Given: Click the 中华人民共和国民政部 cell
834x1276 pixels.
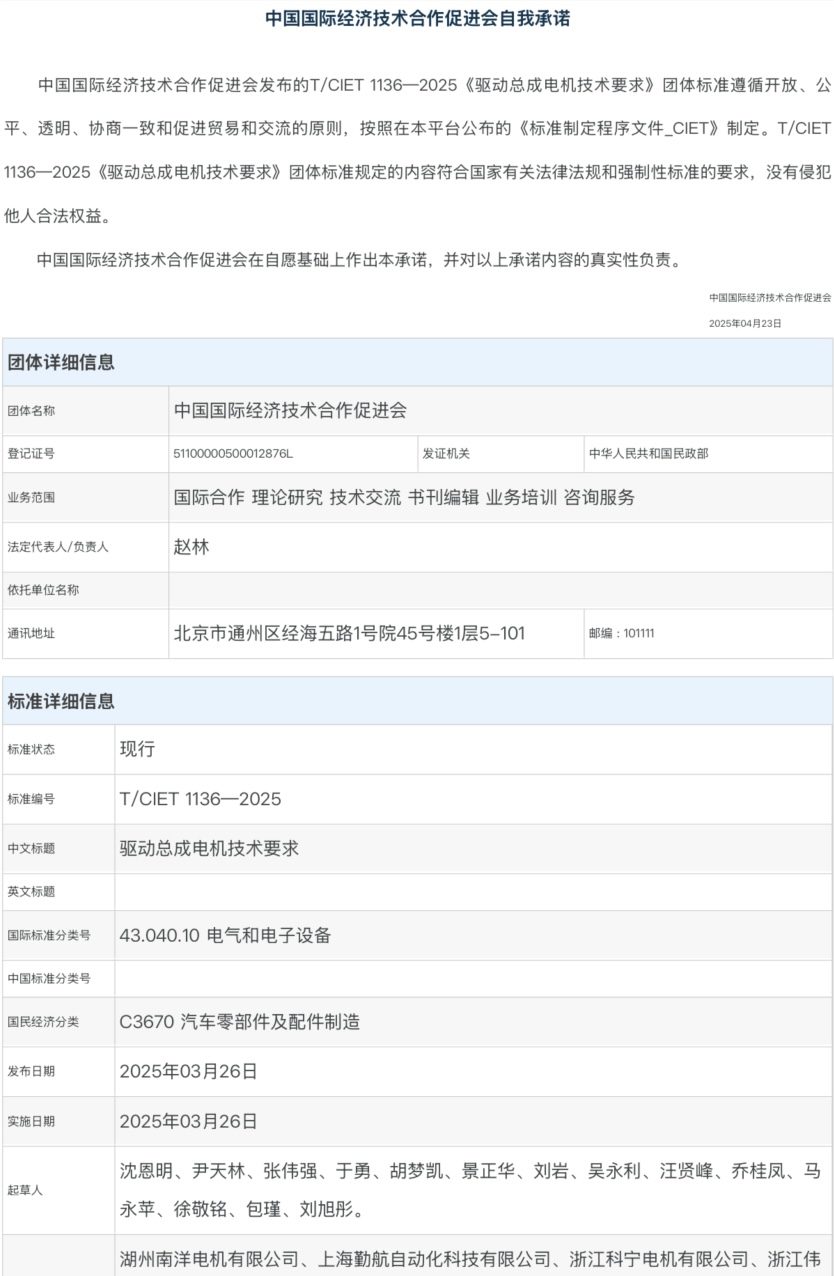Looking at the screenshot, I should tap(648, 453).
